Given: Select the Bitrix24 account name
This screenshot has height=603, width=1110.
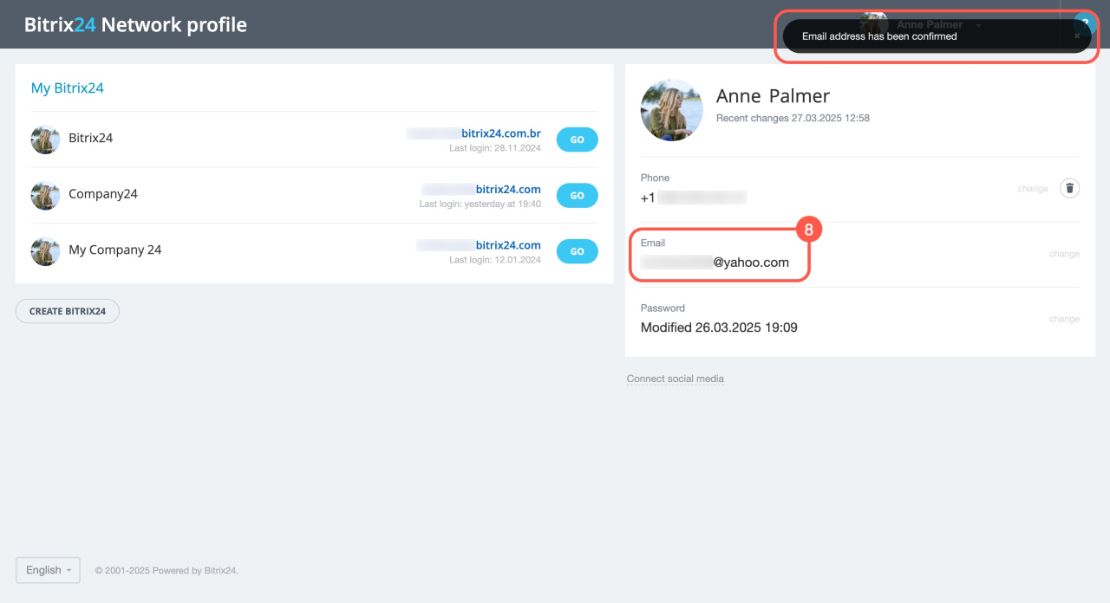Looking at the screenshot, I should point(91,138).
